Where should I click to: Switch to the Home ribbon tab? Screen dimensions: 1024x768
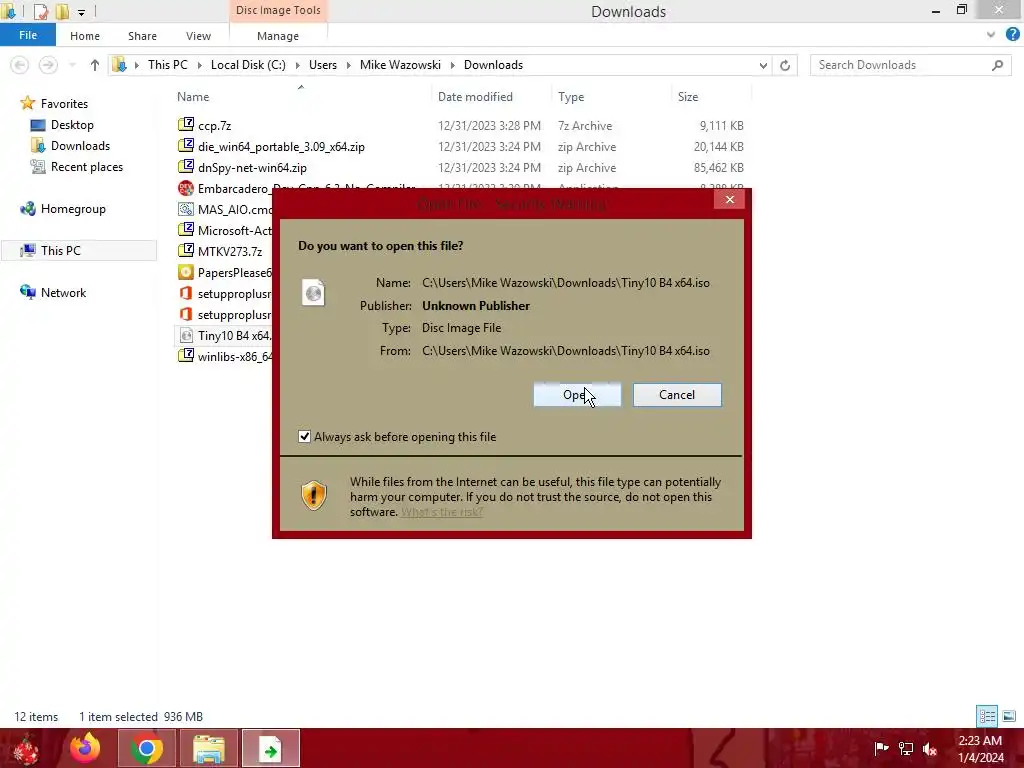pos(85,36)
